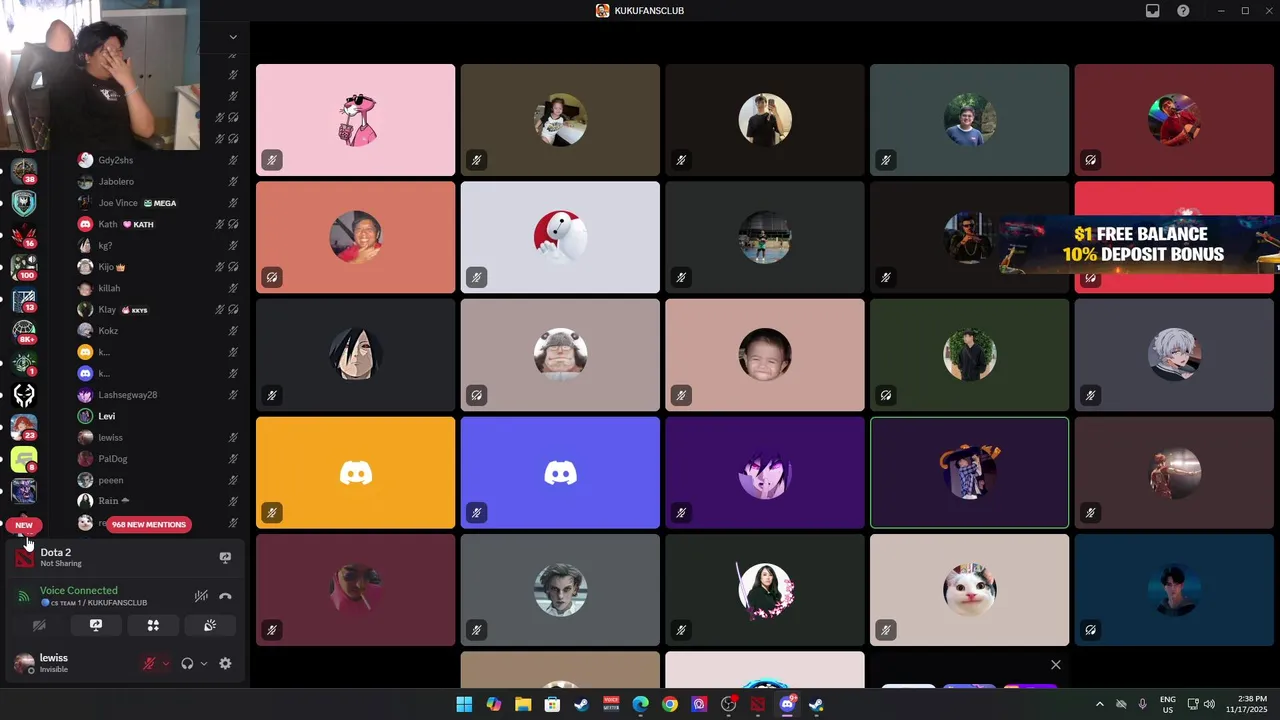Open the white Baymax Santa avatar tile
This screenshot has height=720, width=1280.
[560, 237]
